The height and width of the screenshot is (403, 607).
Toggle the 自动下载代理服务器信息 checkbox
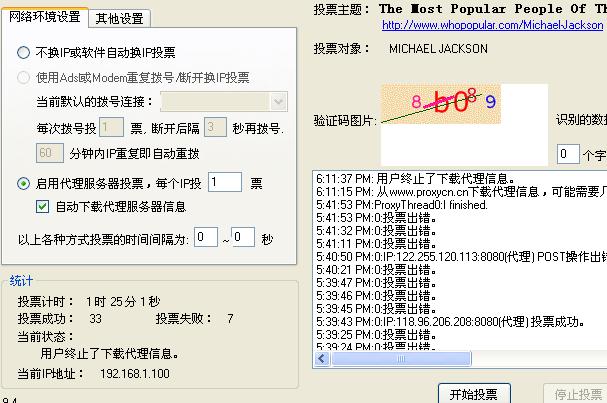point(42,207)
